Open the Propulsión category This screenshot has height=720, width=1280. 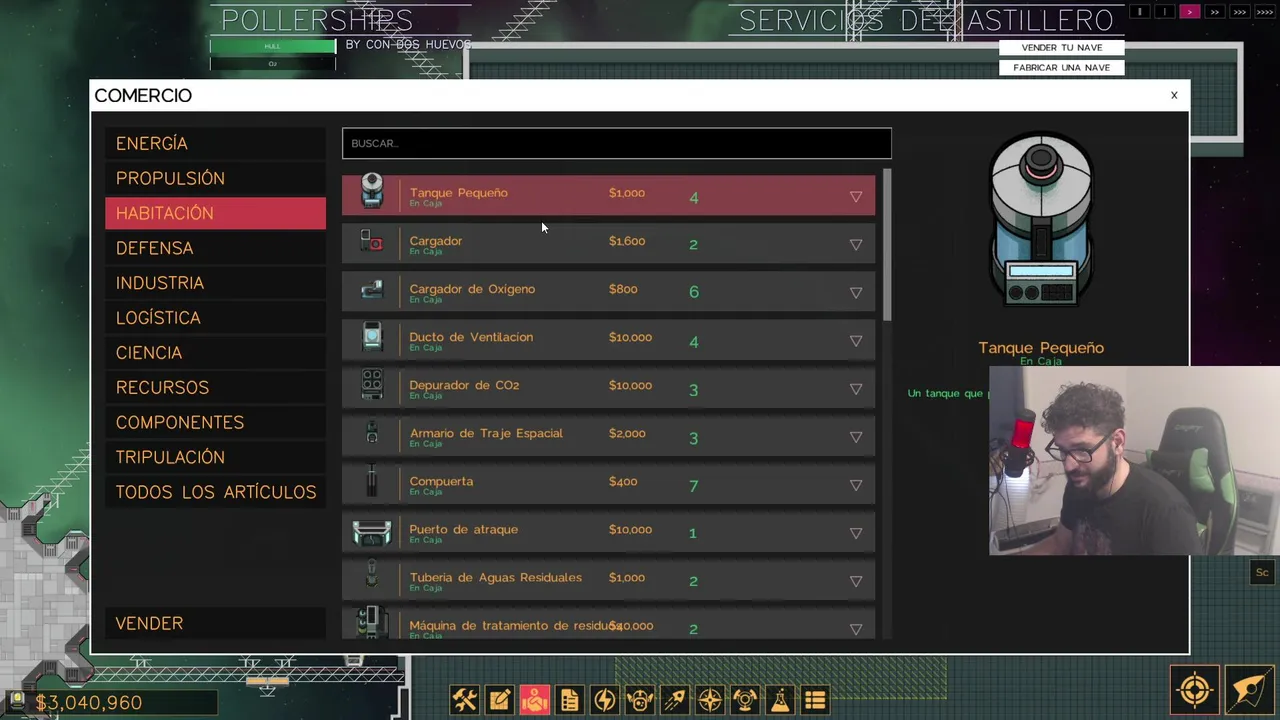[x=215, y=178]
